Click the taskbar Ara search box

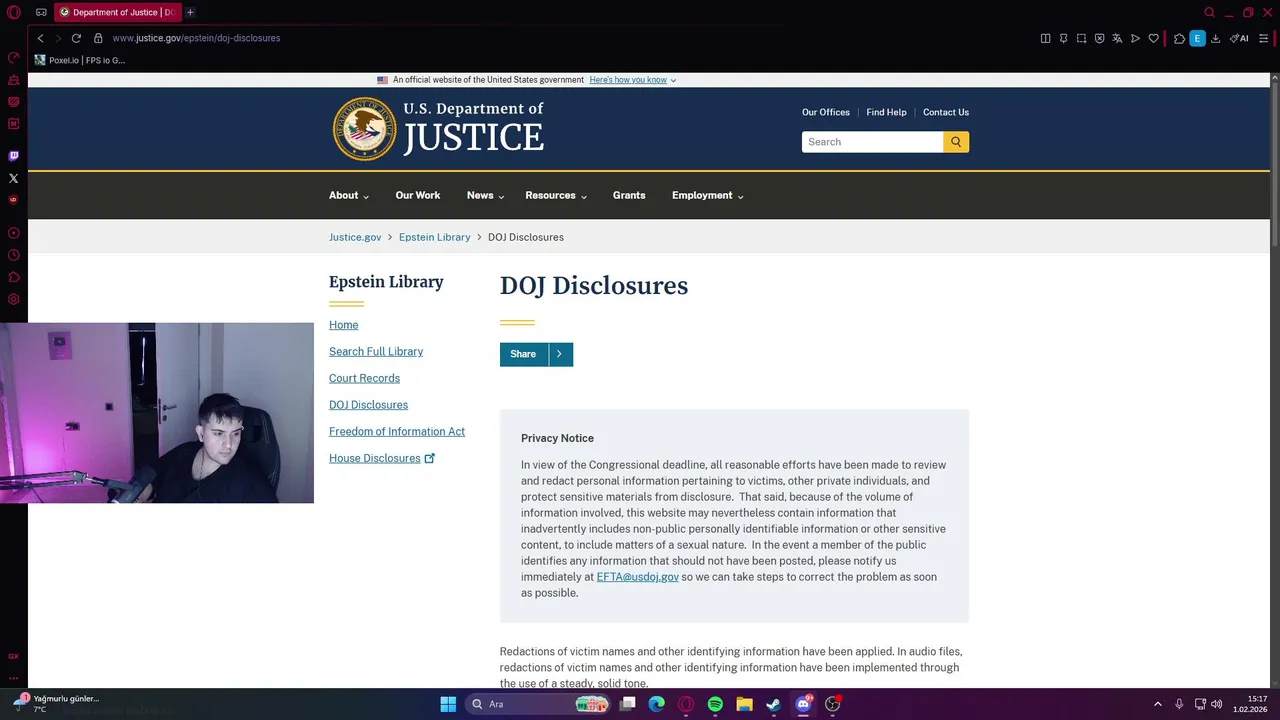pyautogui.click(x=540, y=704)
